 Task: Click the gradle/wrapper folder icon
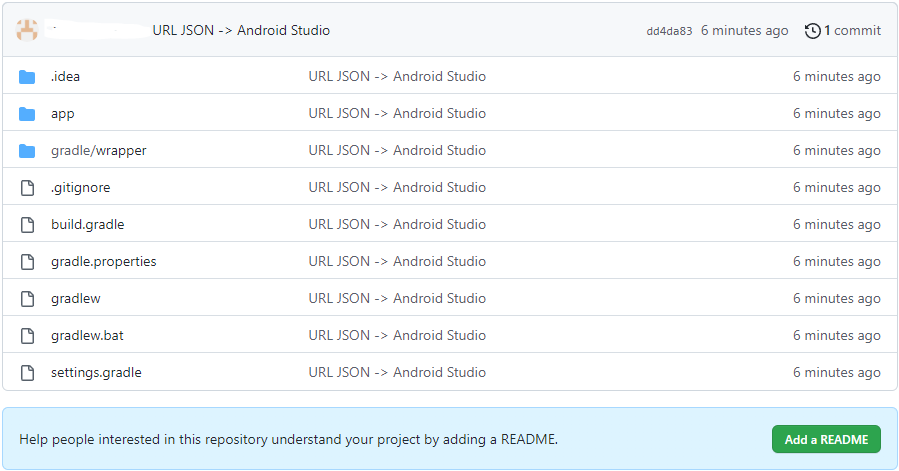(27, 151)
